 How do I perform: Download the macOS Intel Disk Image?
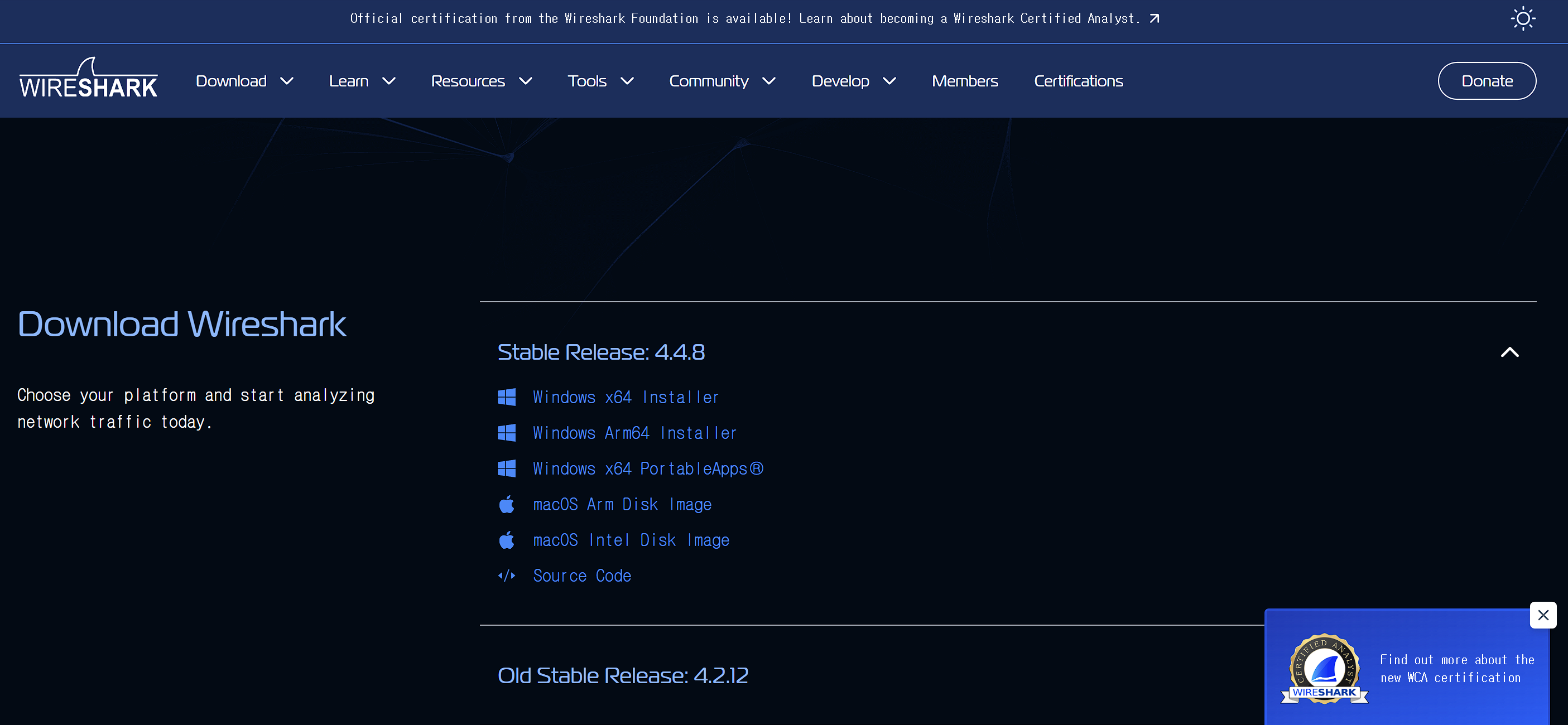(631, 540)
